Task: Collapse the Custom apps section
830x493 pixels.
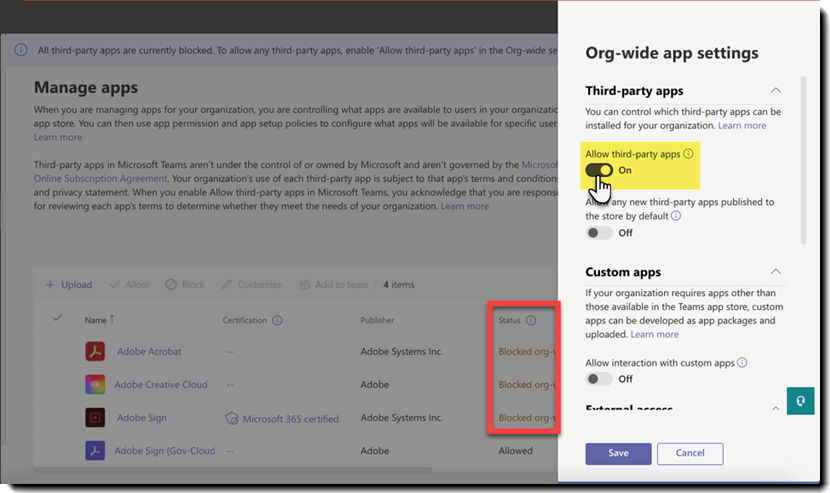Action: point(775,272)
